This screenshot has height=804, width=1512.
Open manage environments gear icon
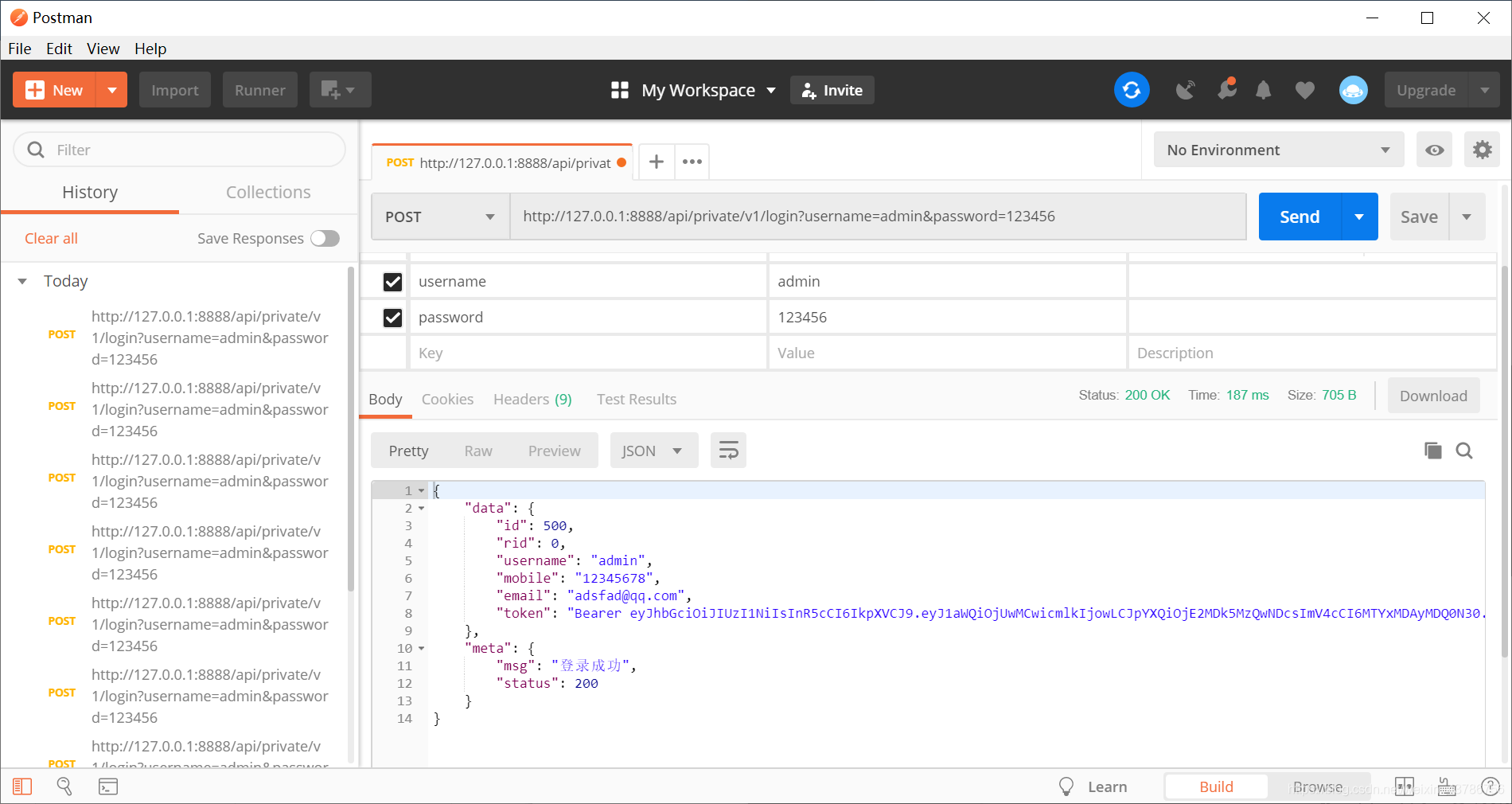pyautogui.click(x=1482, y=150)
